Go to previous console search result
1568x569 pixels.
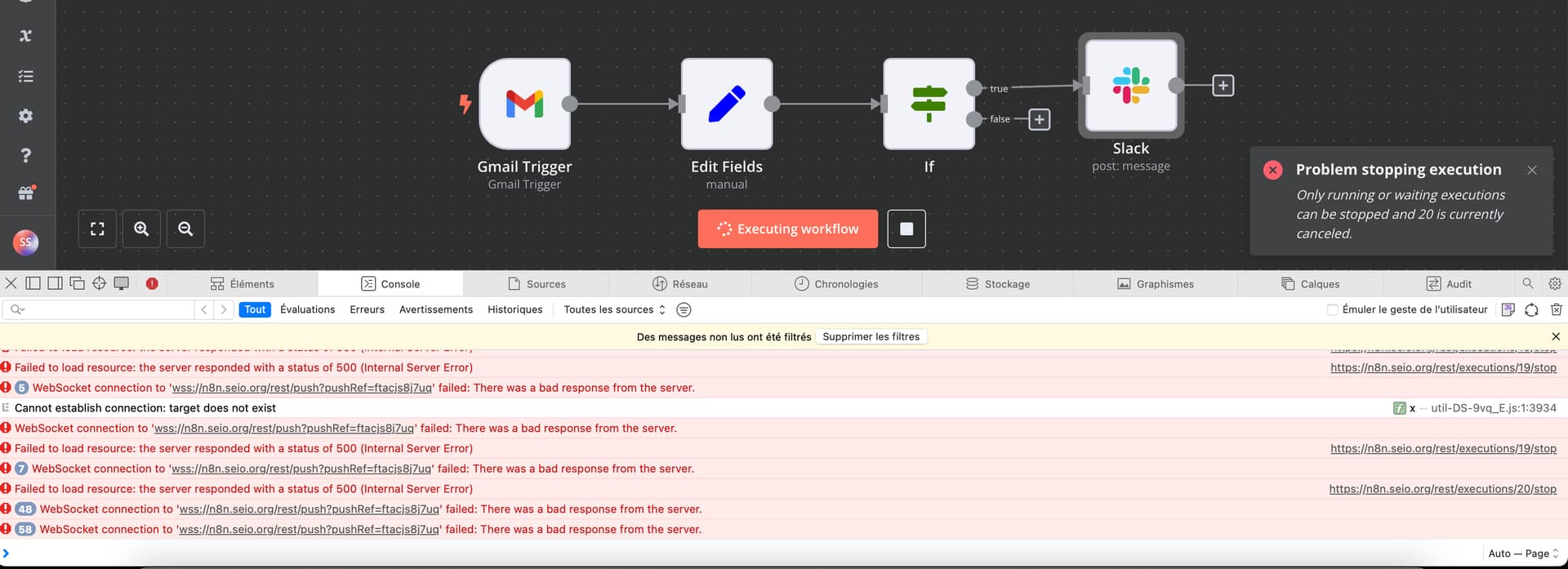point(204,309)
